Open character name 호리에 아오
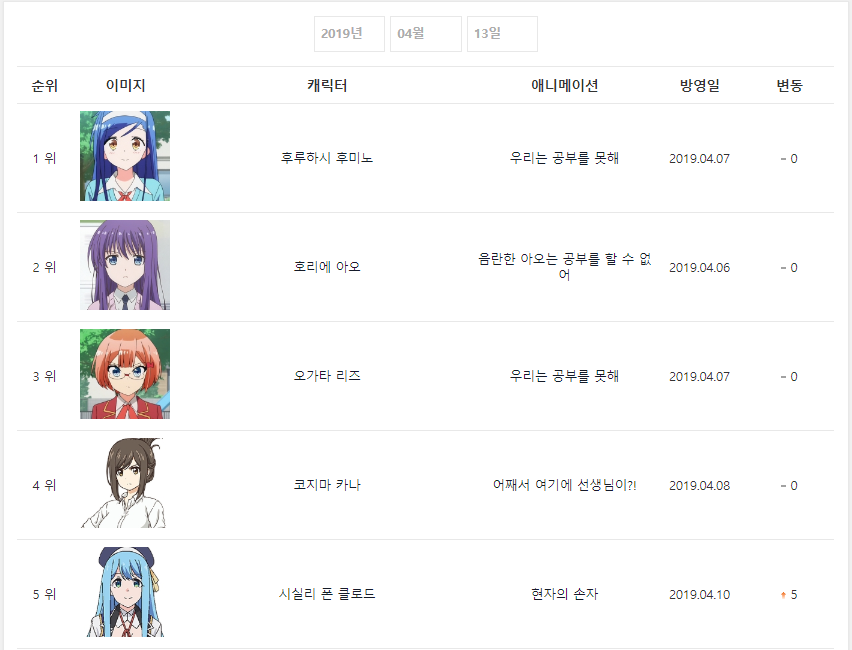 point(327,267)
